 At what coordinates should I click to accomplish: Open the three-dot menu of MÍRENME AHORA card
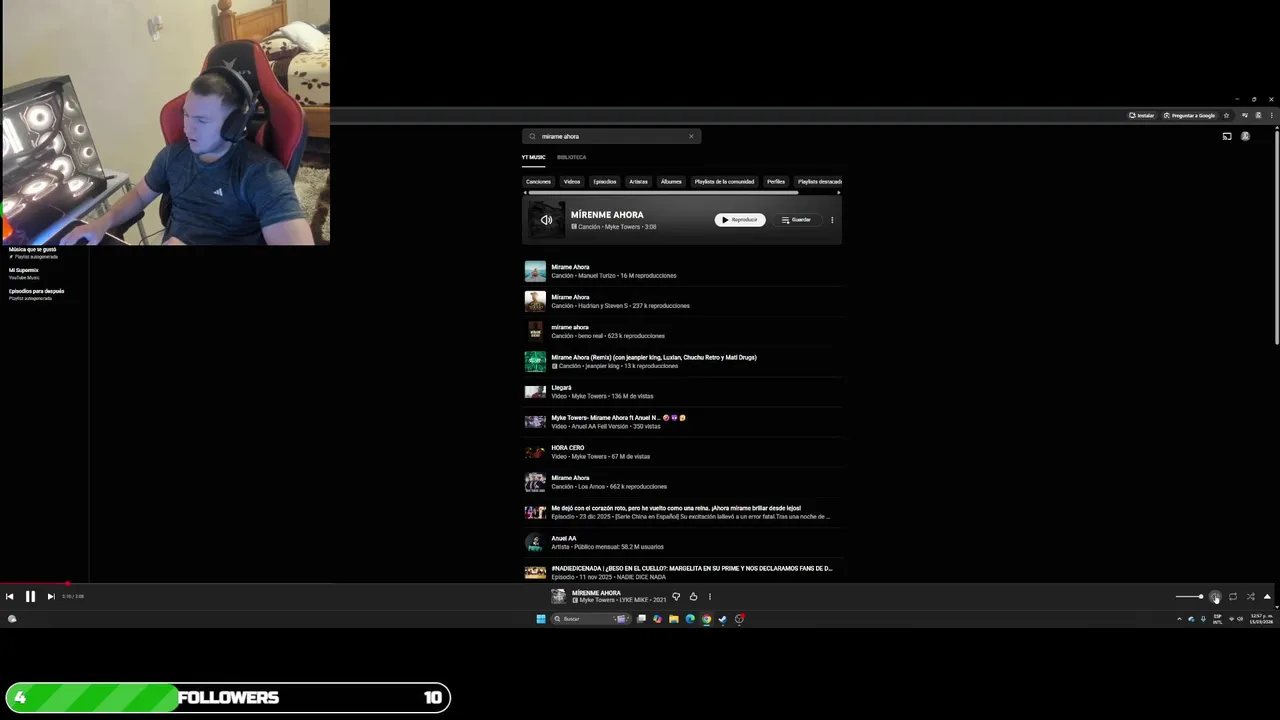pos(832,220)
